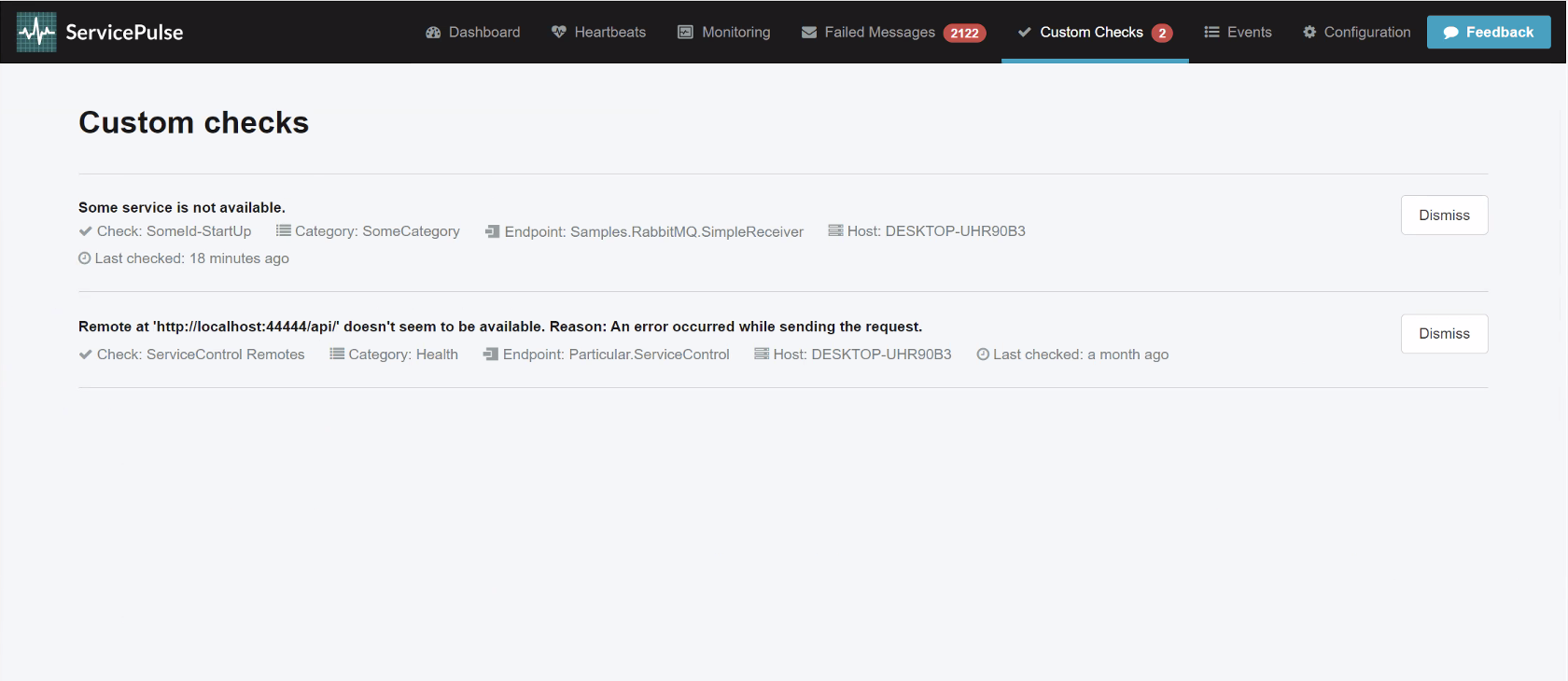
Task: Click 'Endpoint: Samples.RabbitMQ.SimpleReceiver' text
Action: point(654,231)
